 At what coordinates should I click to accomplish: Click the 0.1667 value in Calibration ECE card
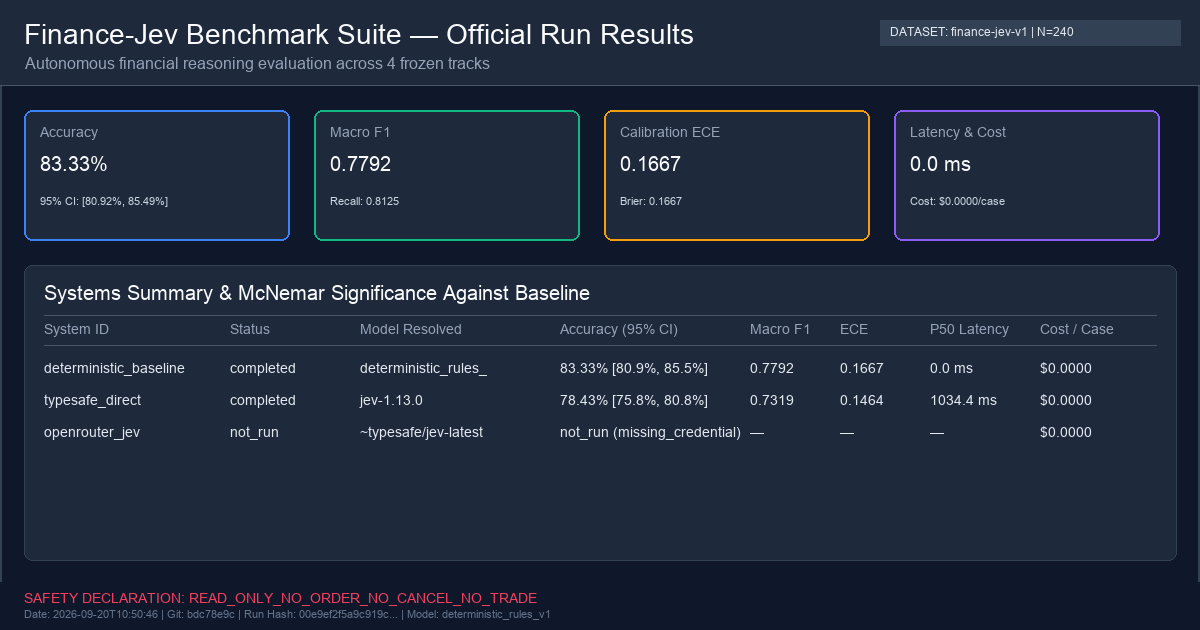(650, 164)
